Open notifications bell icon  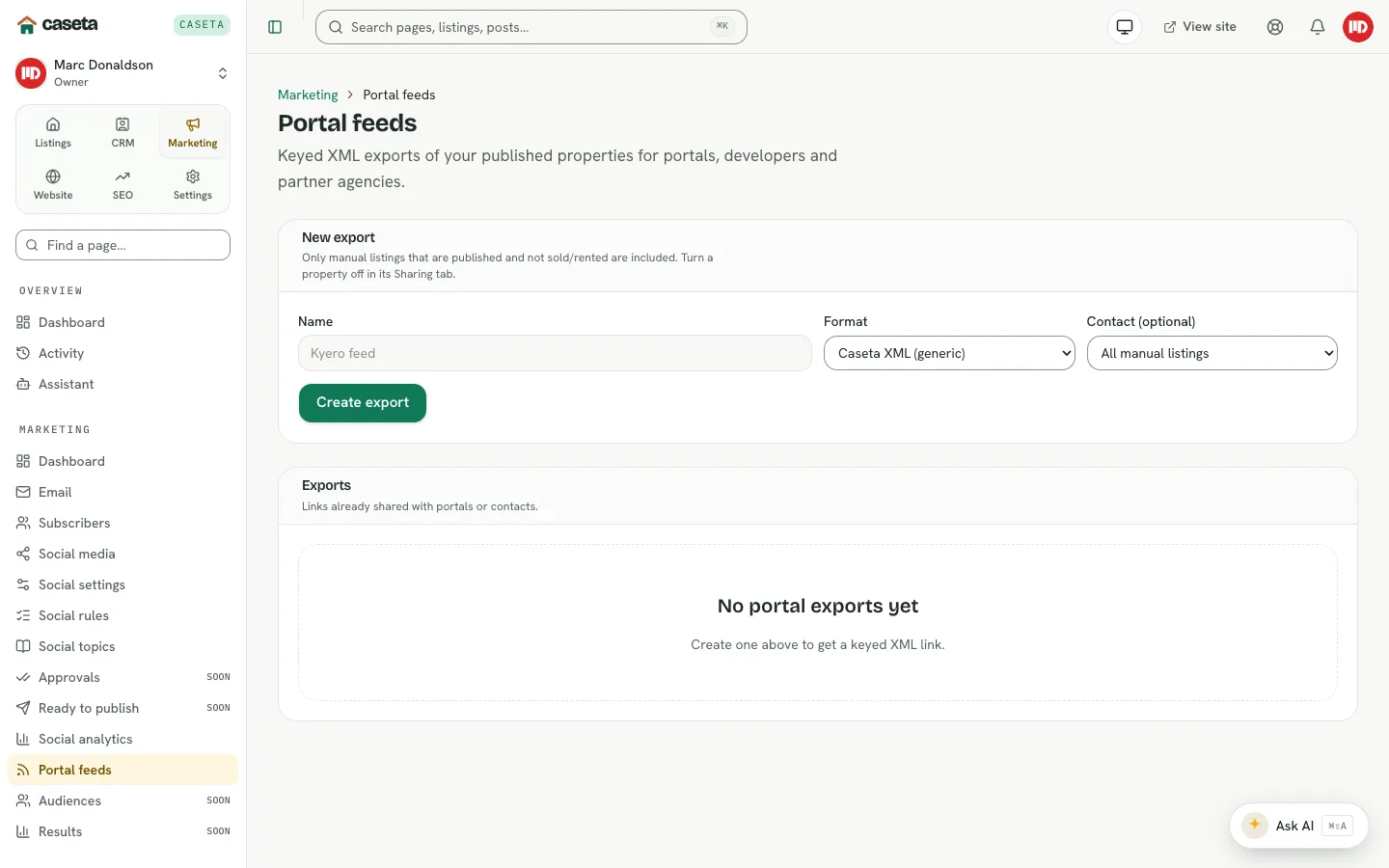point(1318,27)
